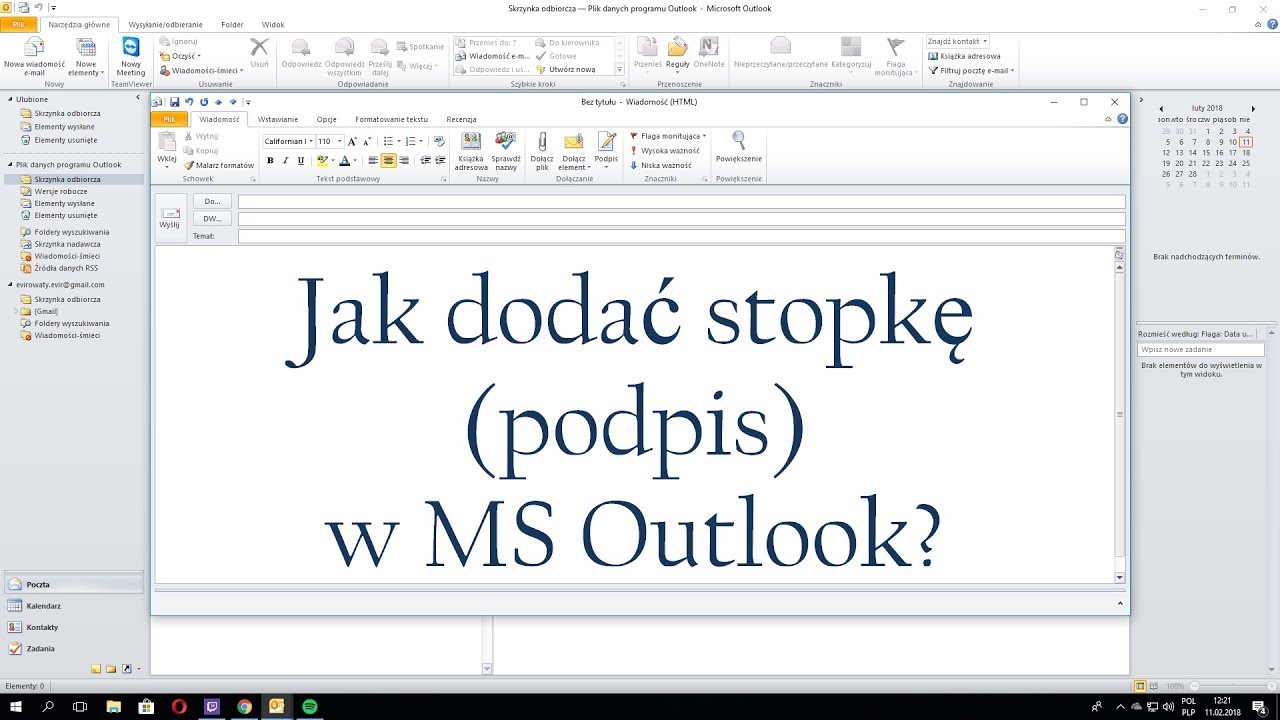The width and height of the screenshot is (1280, 720).
Task: Open Formatowanie tekstu tab
Action: click(391, 119)
